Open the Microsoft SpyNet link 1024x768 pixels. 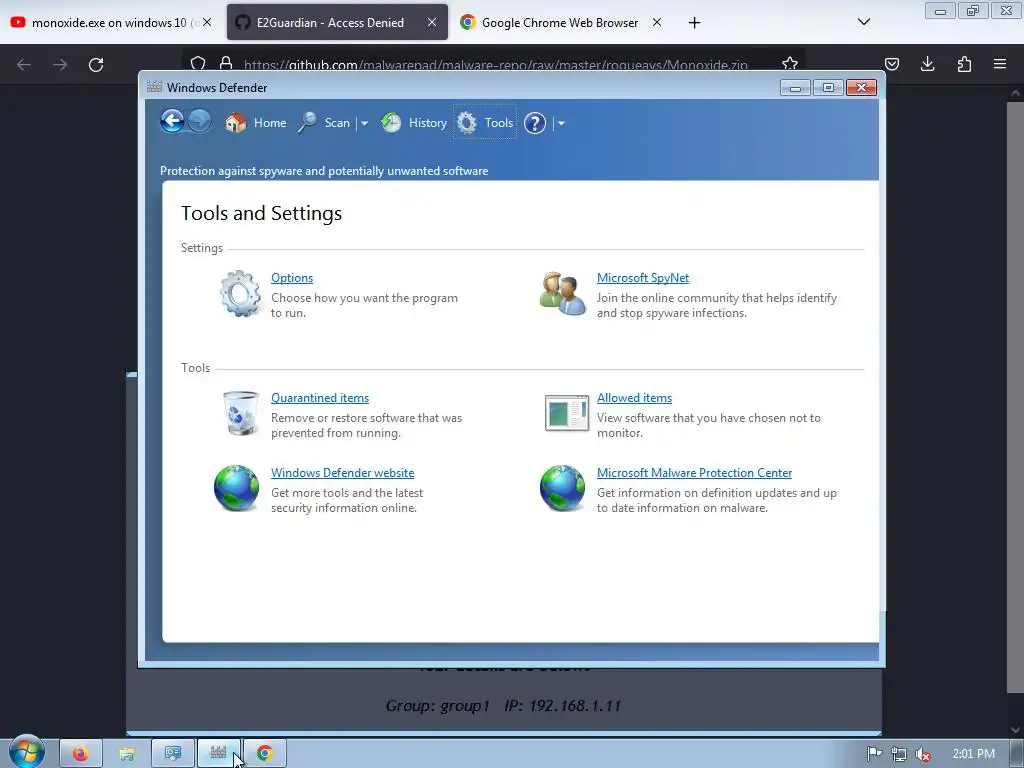click(x=643, y=278)
